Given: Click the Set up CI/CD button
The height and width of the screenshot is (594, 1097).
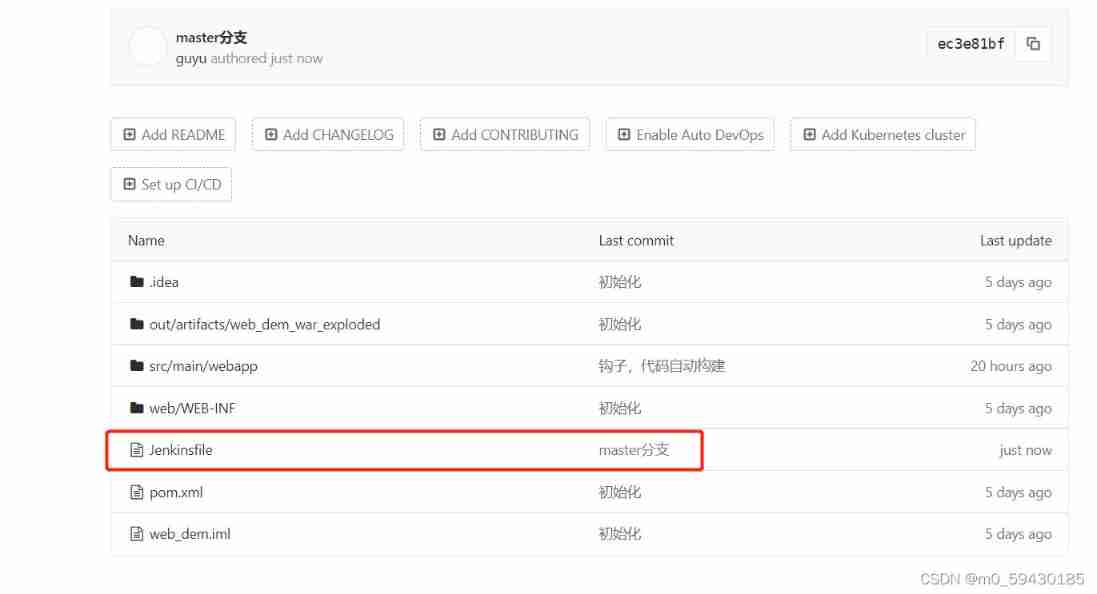Looking at the screenshot, I should (x=171, y=184).
